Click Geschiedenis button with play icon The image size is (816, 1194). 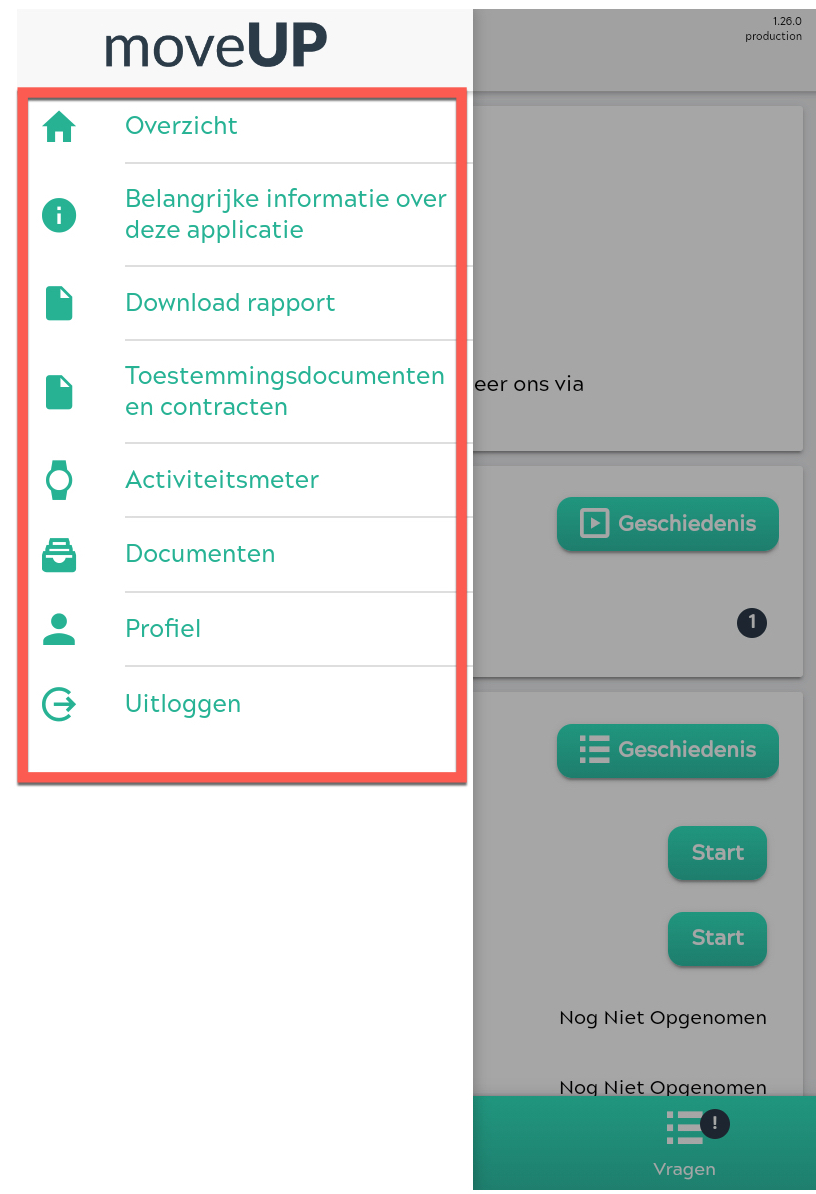(x=668, y=524)
